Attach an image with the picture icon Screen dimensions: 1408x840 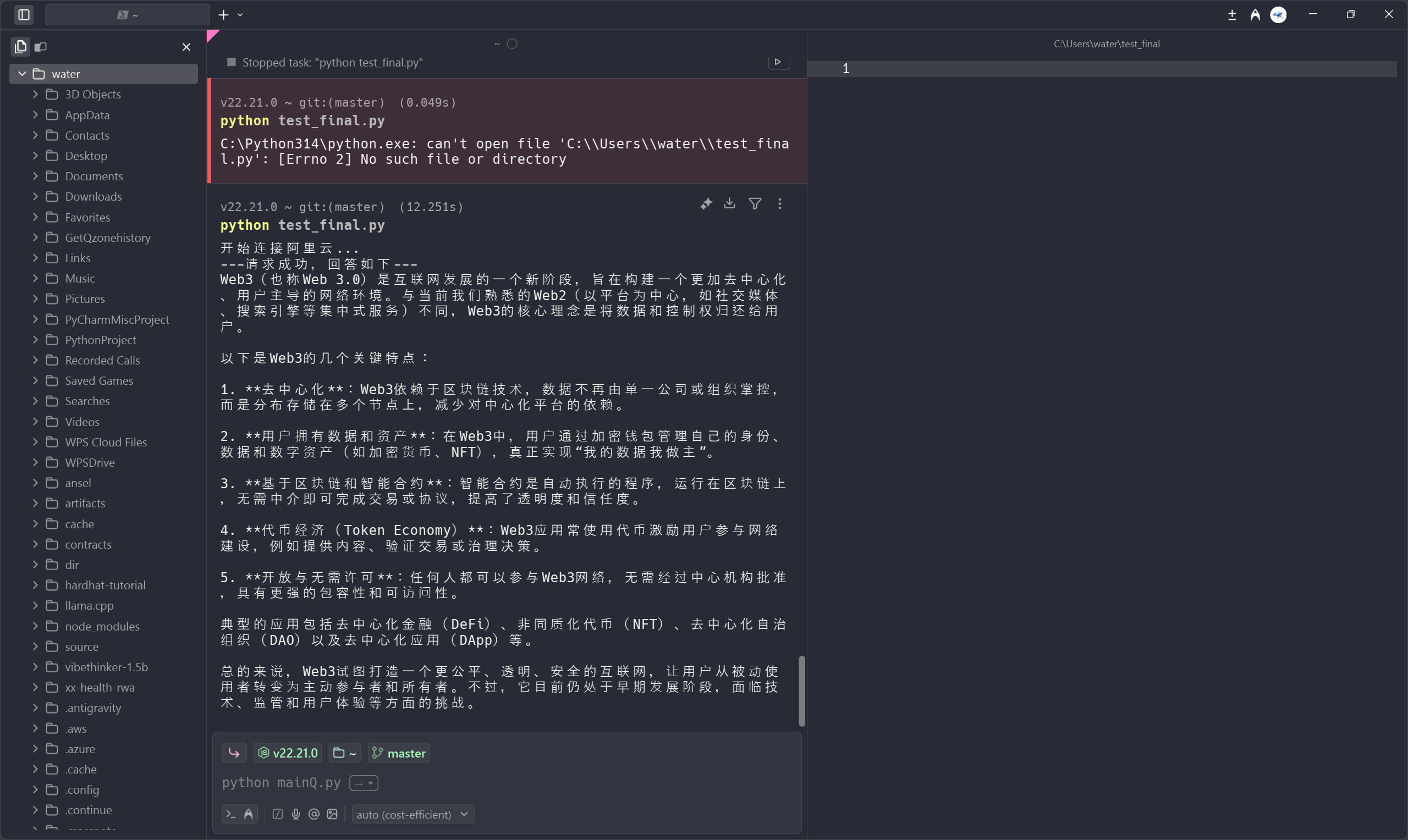click(x=332, y=814)
